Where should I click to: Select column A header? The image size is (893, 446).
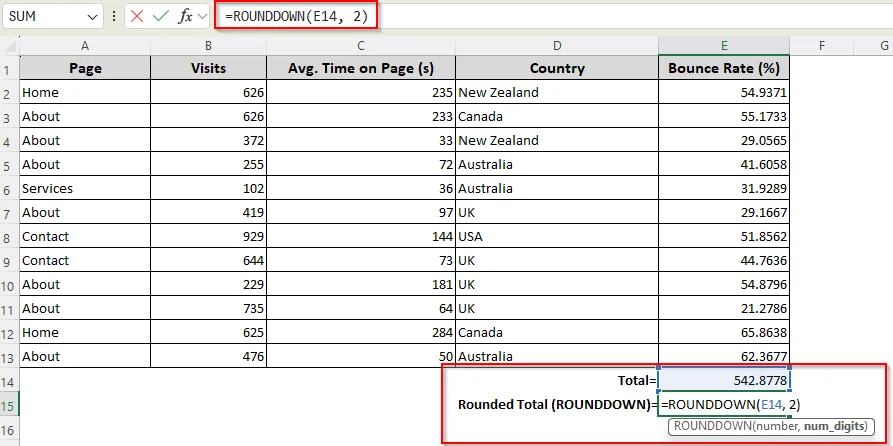(x=85, y=46)
